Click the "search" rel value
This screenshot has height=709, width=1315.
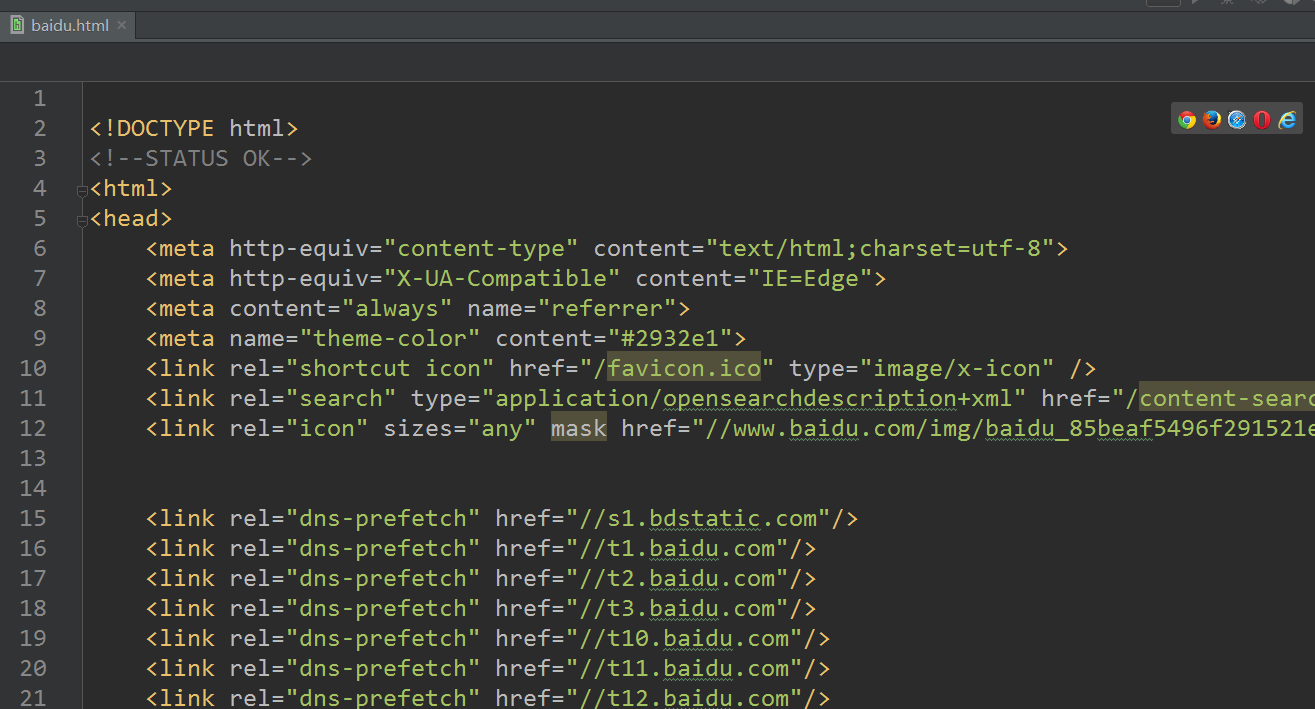point(342,398)
